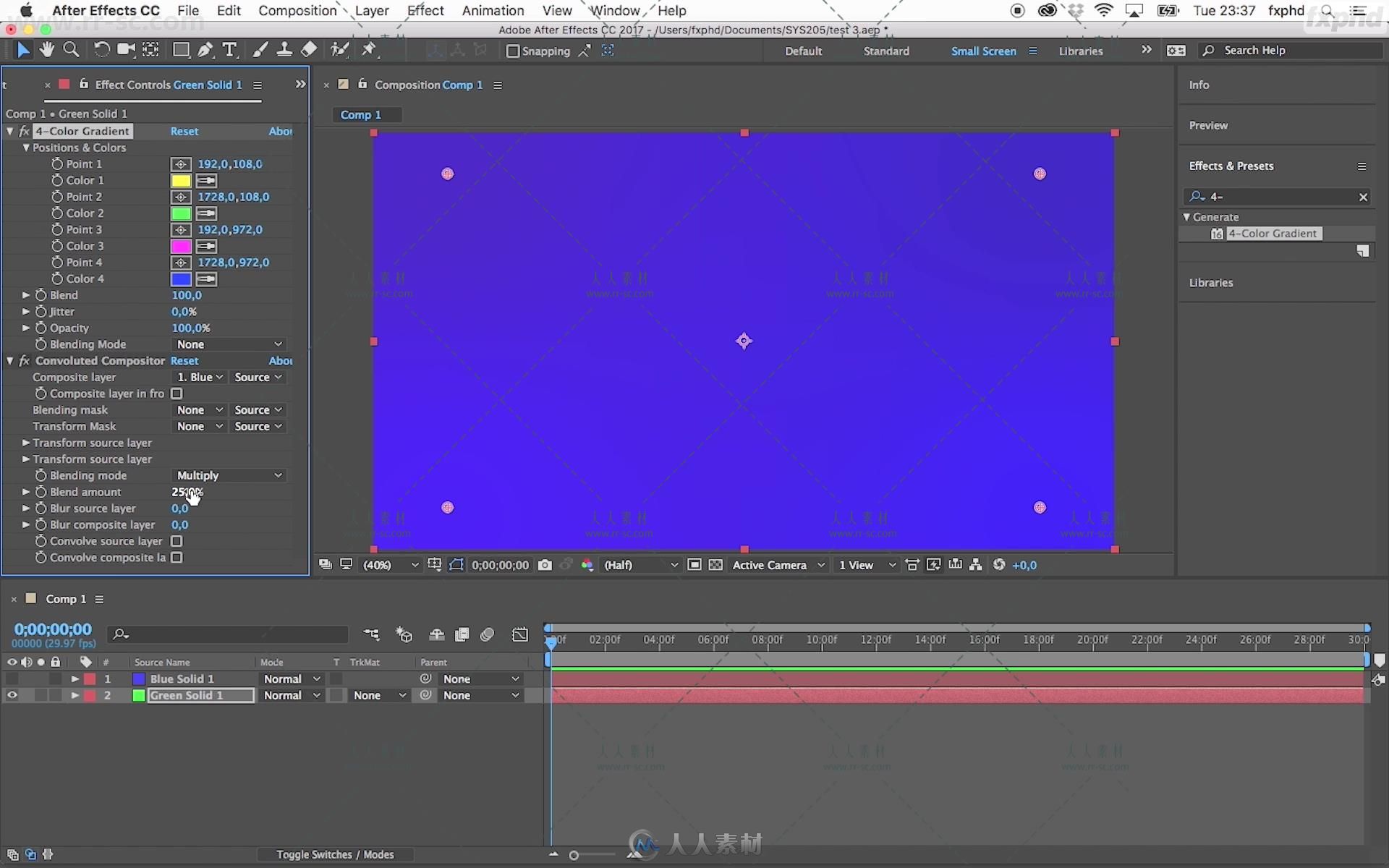The image size is (1389, 868).
Task: Show Blue Solid 1 layer visibility
Action: tap(12, 678)
